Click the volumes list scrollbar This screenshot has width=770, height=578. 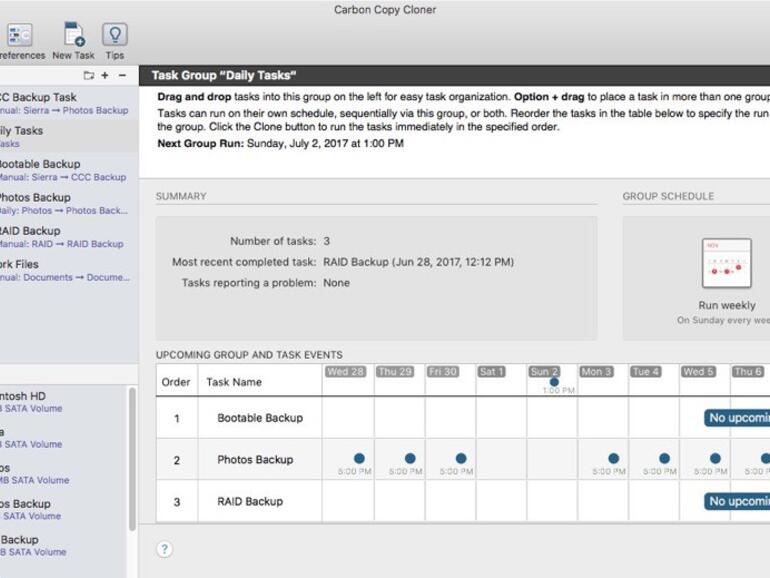[x=132, y=459]
